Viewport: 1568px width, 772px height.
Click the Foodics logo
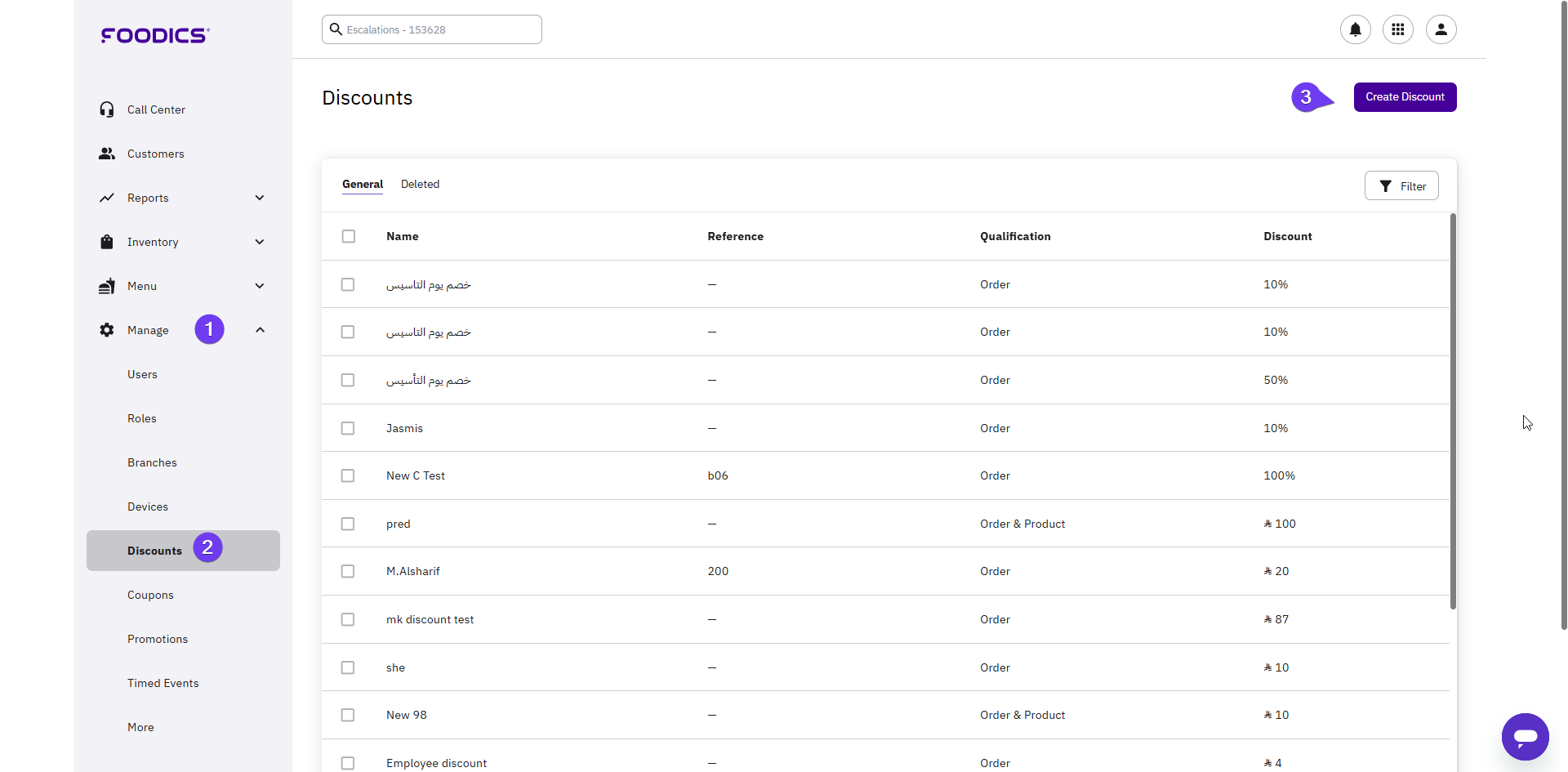155,35
